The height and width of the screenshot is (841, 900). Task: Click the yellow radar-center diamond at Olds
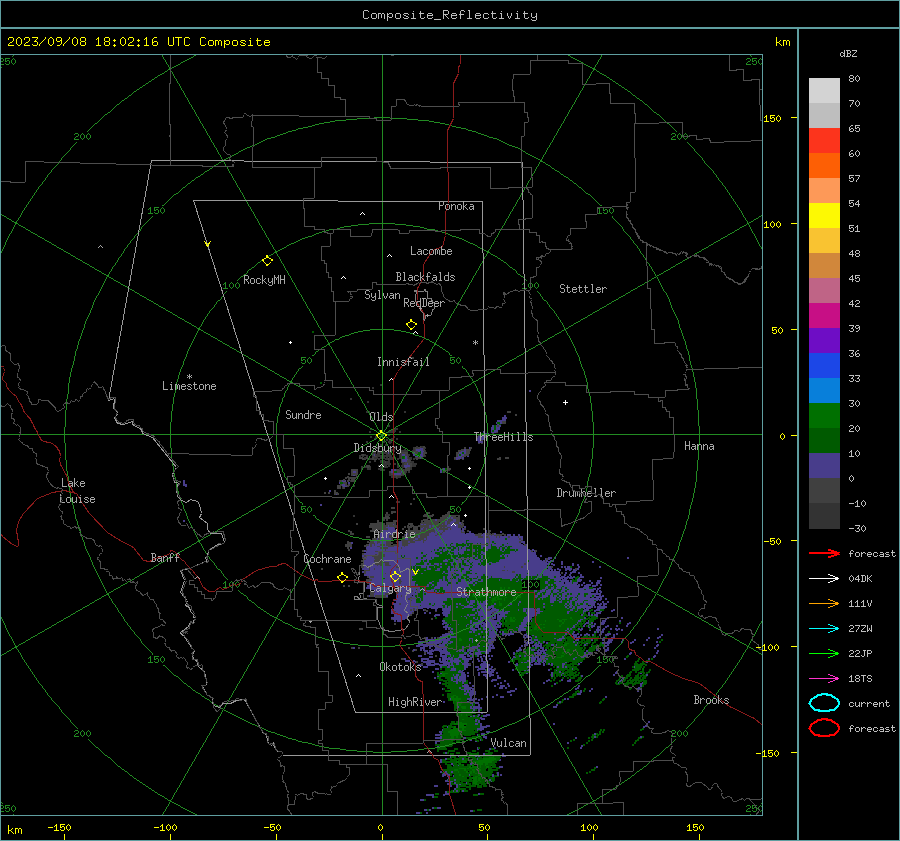(x=381, y=436)
